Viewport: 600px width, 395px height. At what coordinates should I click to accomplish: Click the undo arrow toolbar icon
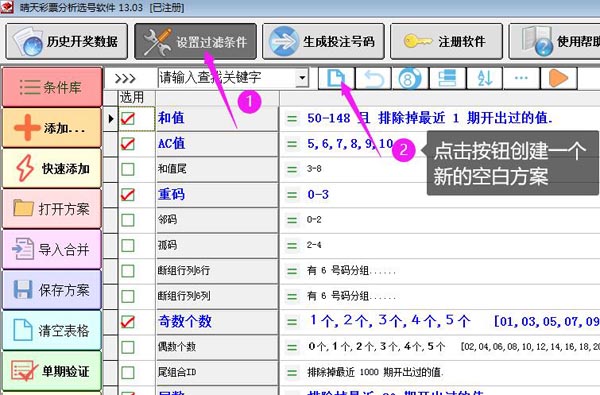[x=373, y=78]
